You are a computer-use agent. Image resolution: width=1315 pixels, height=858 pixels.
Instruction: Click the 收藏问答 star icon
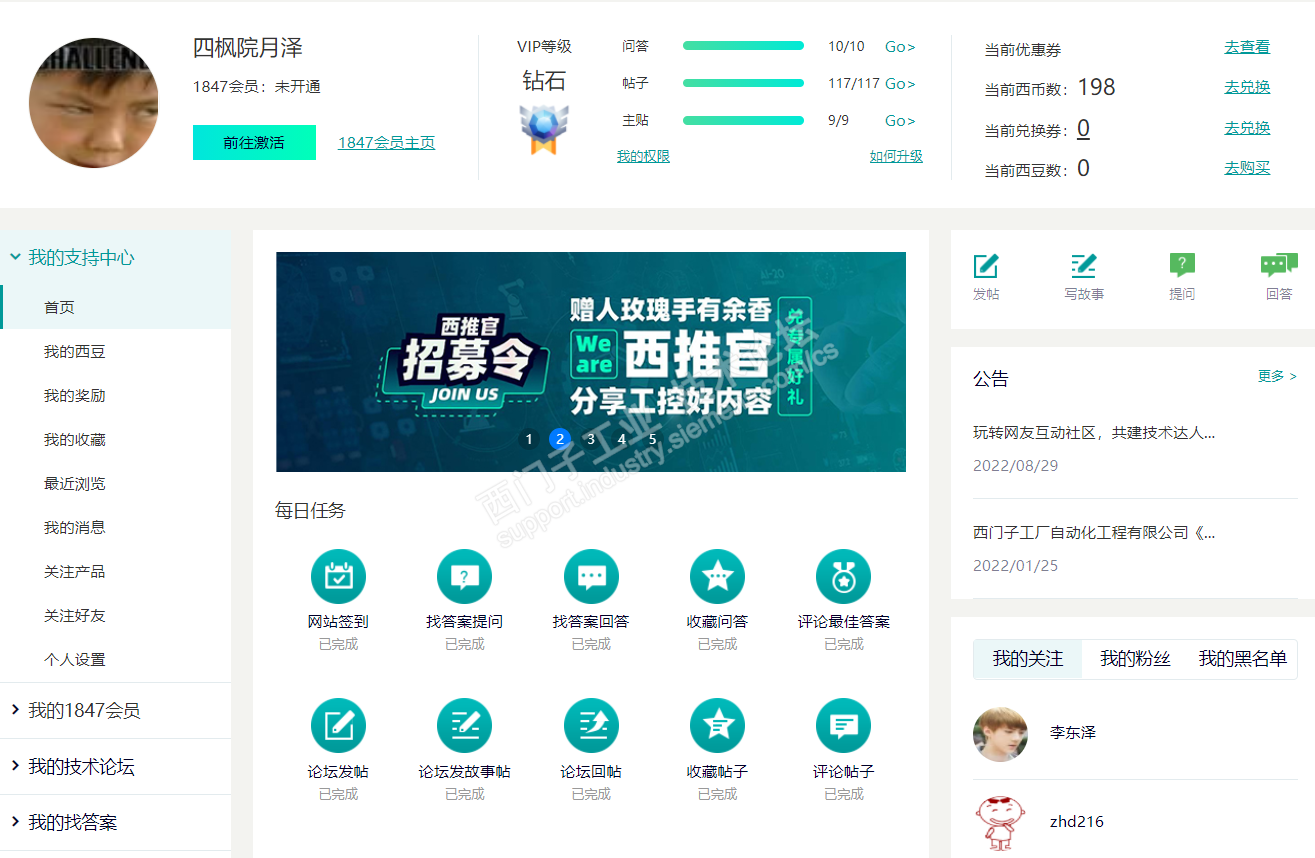717,576
